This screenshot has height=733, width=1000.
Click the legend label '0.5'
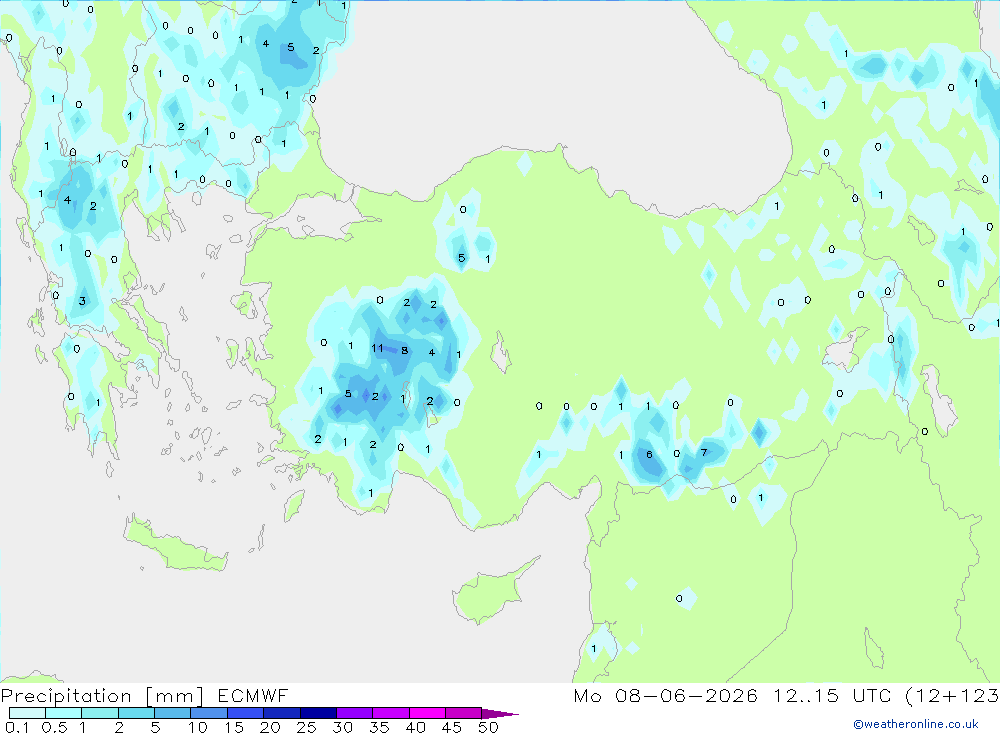(x=54, y=727)
